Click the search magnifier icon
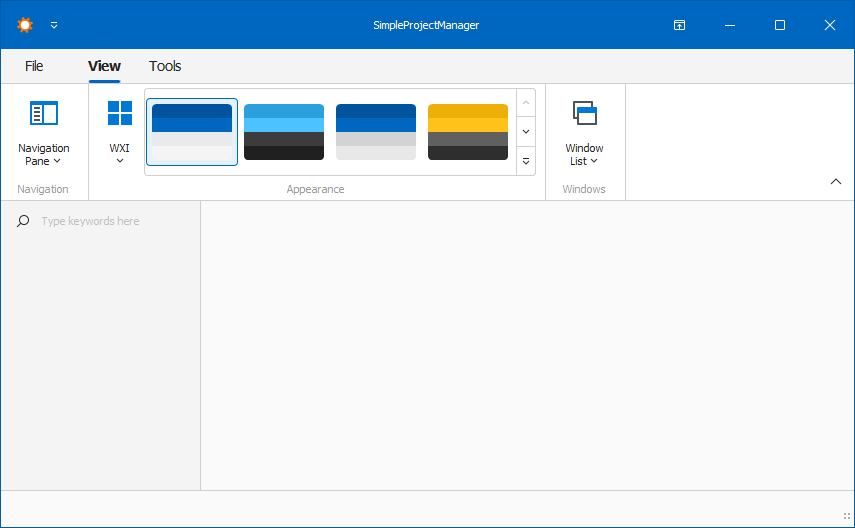Viewport: 855px width, 528px height. (23, 221)
